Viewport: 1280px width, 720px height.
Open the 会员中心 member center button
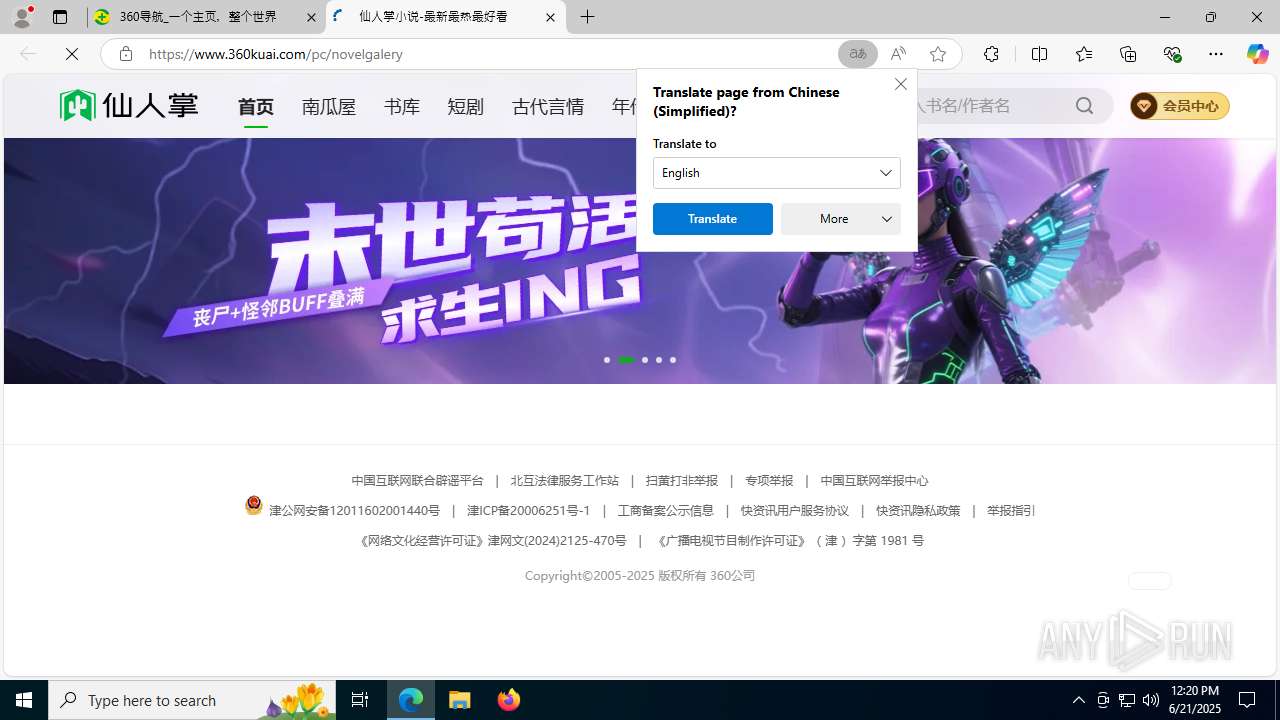click(x=1179, y=106)
